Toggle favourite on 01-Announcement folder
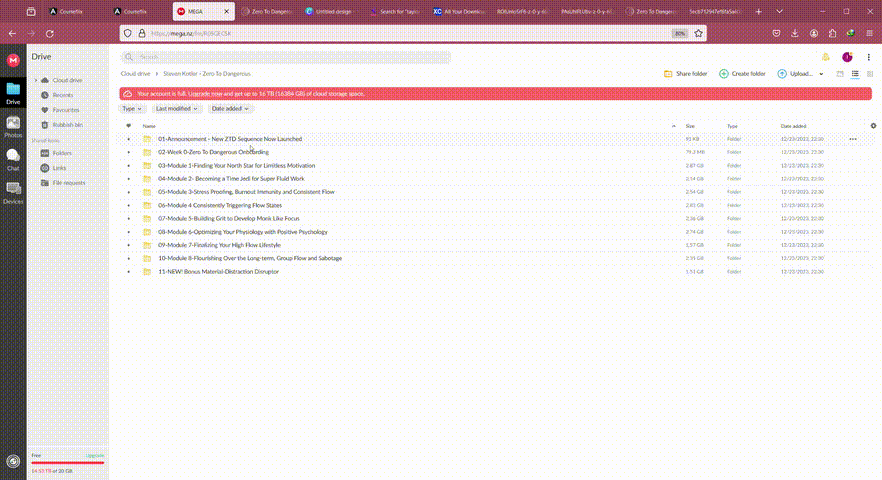Screen dimensions: 882x480 pyautogui.click(x=129, y=139)
